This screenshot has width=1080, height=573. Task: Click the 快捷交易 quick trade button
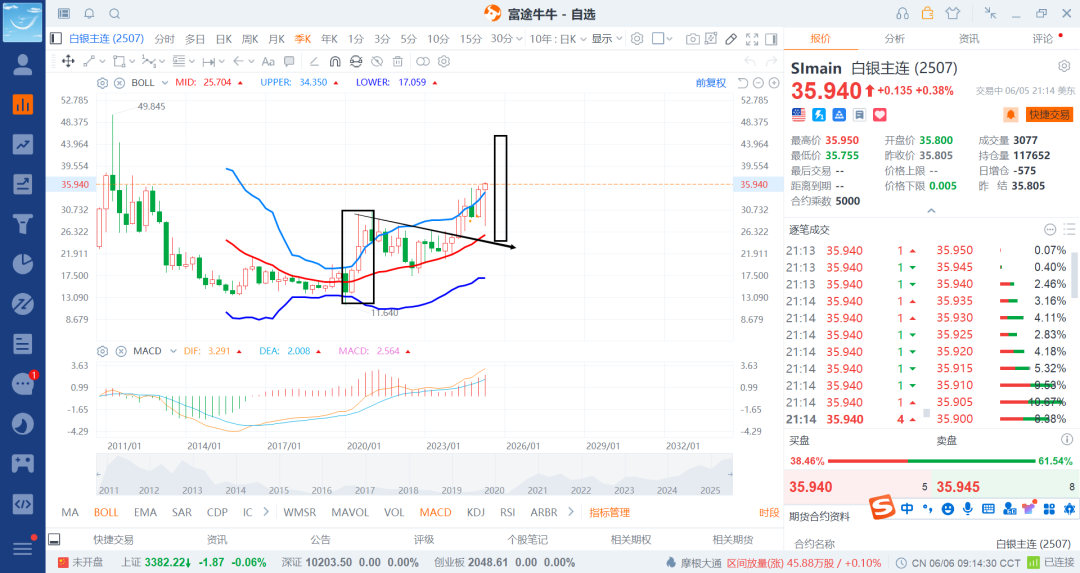[1049, 115]
